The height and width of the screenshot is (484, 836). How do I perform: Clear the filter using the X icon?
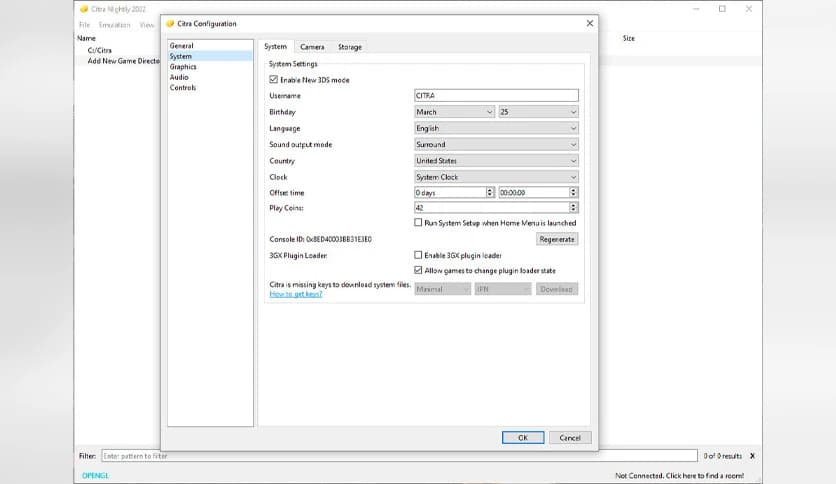[752, 456]
